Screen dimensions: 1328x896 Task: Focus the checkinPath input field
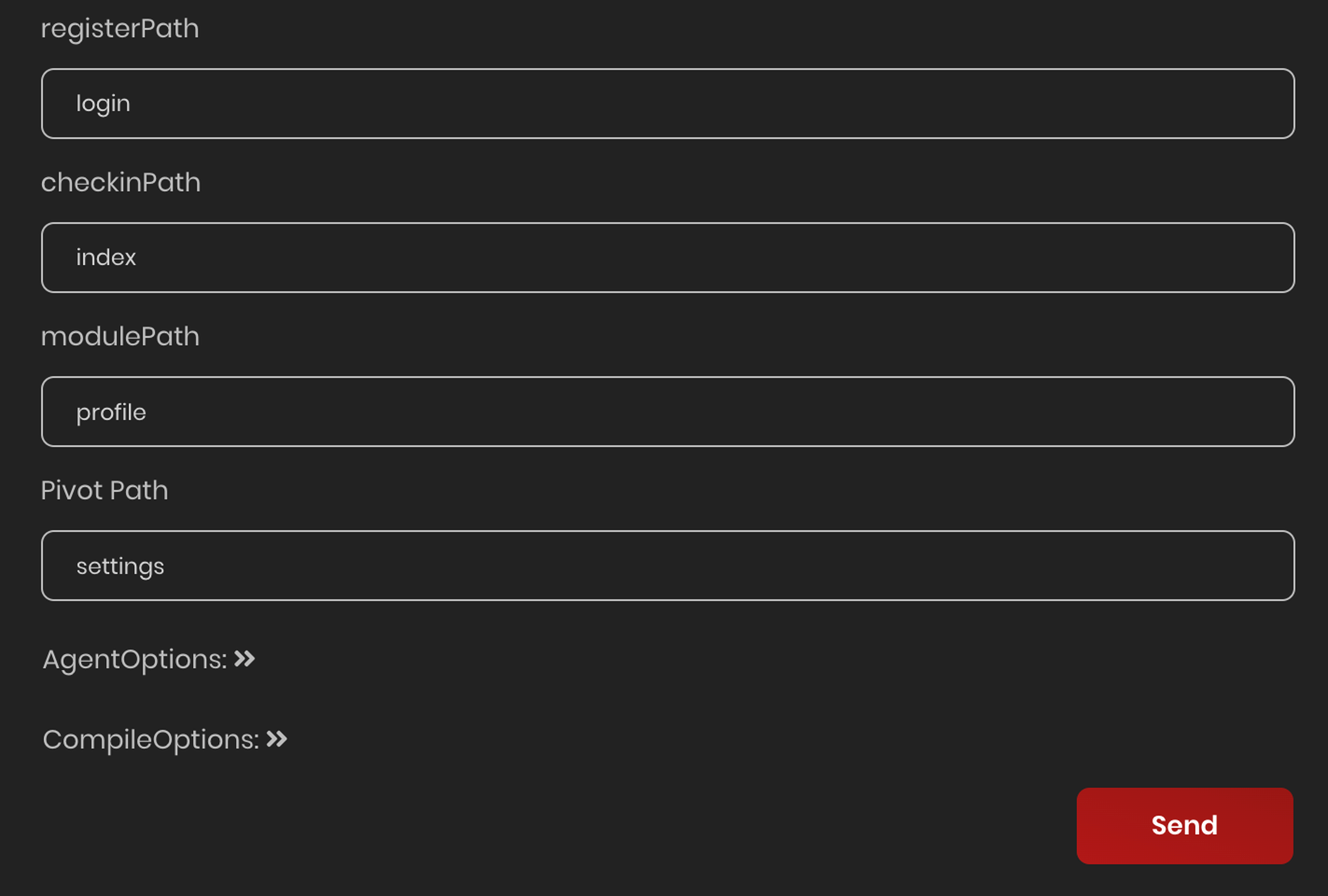pyautogui.click(x=667, y=258)
